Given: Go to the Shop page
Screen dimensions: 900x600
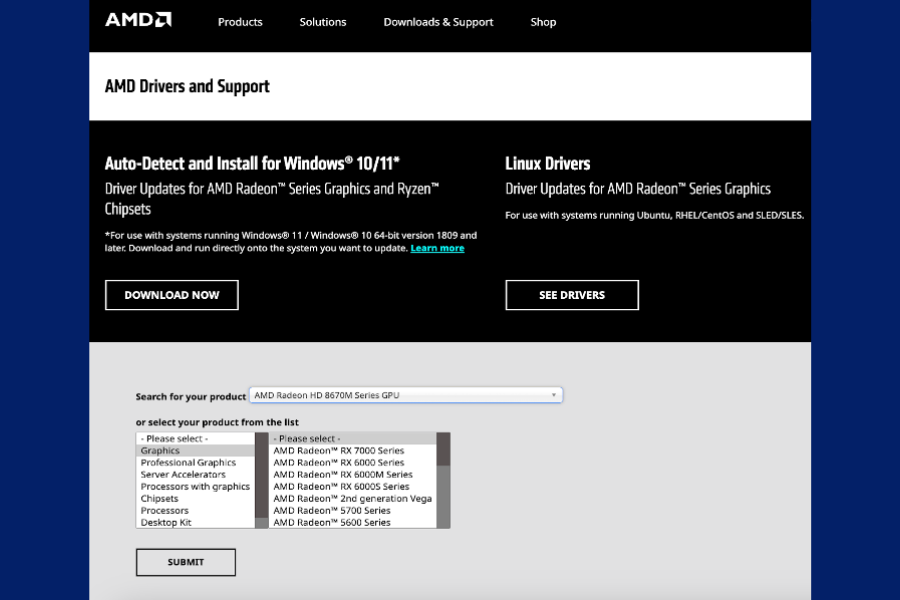Looking at the screenshot, I should point(543,22).
